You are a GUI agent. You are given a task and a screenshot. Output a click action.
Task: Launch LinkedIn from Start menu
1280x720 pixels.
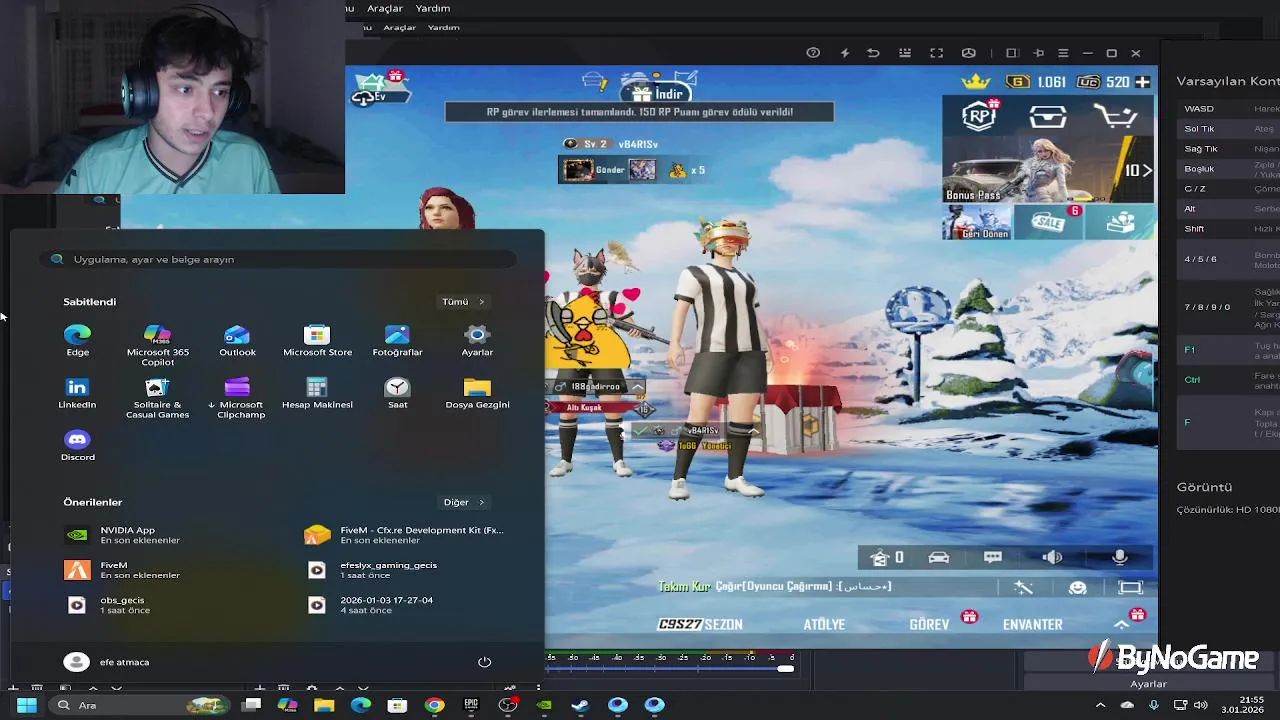77,393
